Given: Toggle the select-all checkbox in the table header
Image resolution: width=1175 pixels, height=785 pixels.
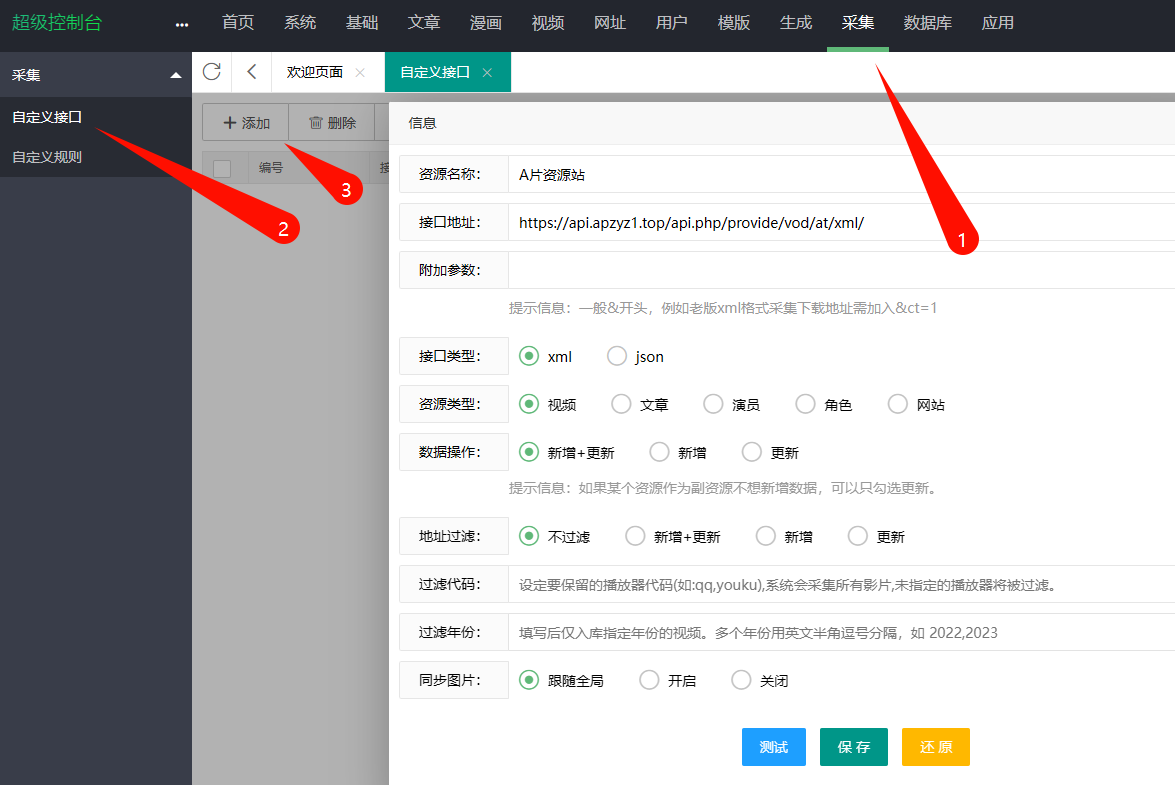Looking at the screenshot, I should 224,167.
